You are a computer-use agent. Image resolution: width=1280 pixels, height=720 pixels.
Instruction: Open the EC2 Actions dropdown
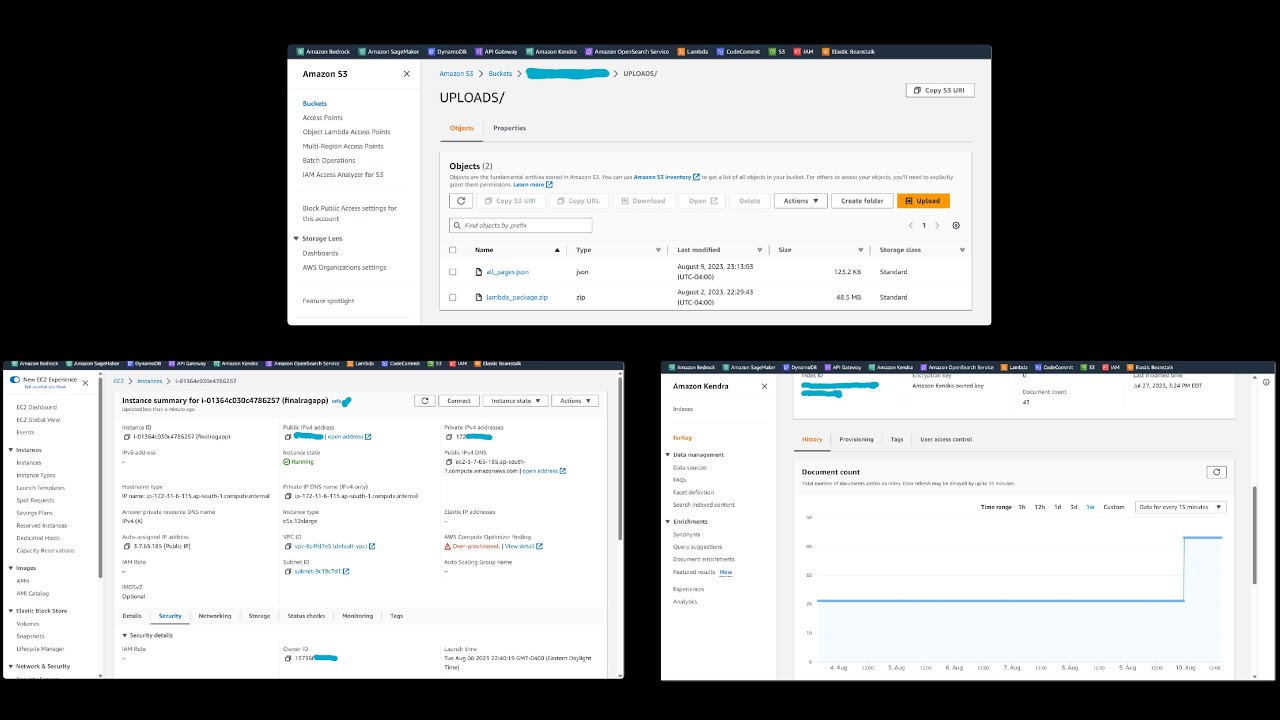[575, 400]
